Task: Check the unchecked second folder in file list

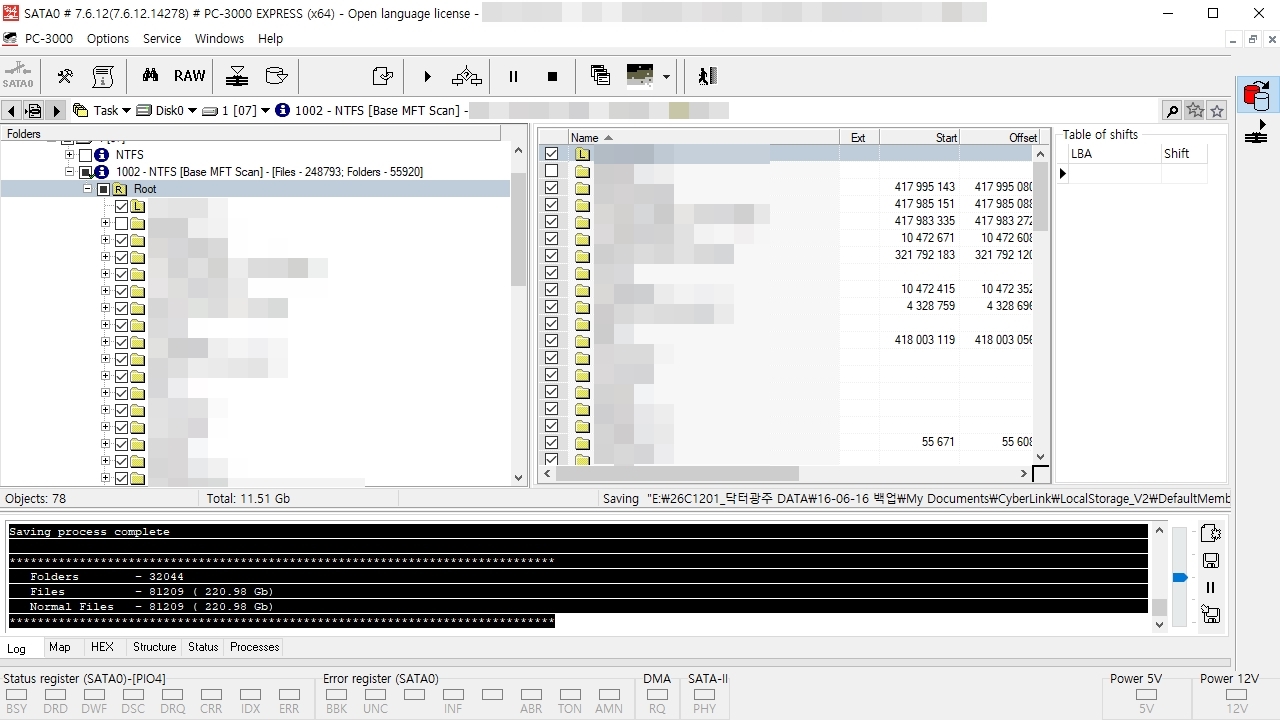Action: 551,171
